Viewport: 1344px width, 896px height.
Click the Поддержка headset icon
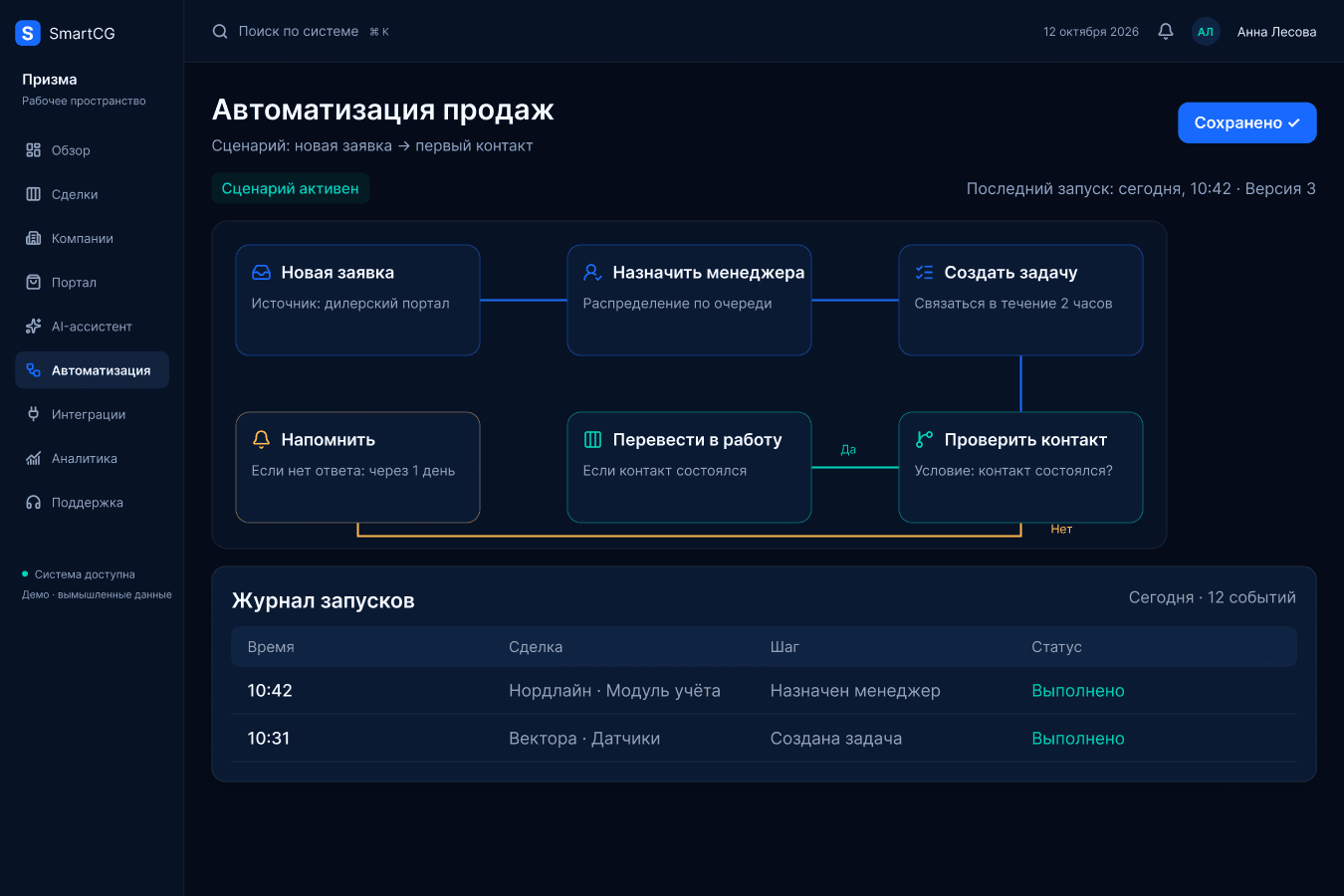[x=34, y=503]
